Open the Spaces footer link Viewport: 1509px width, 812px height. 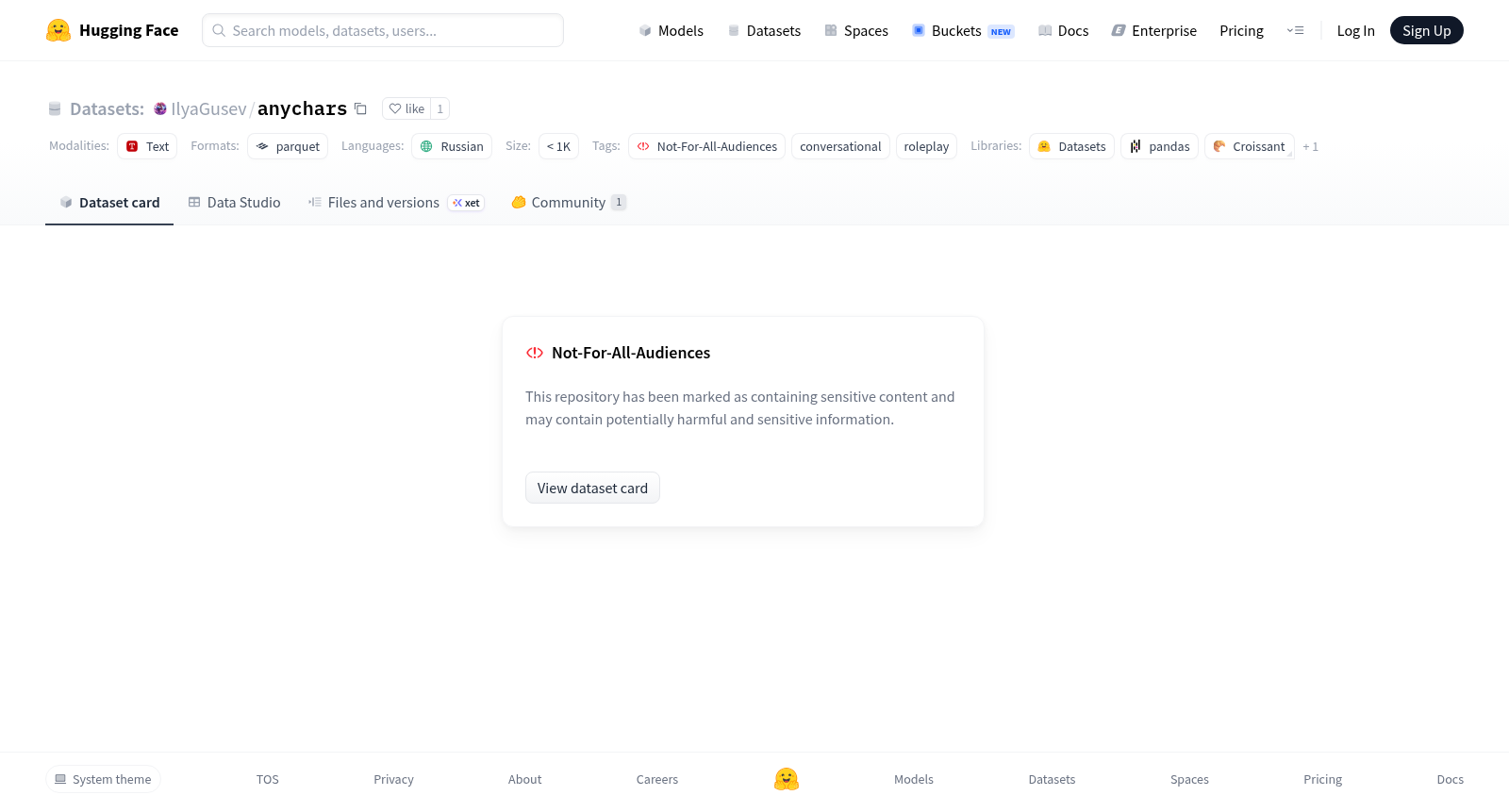[1189, 779]
